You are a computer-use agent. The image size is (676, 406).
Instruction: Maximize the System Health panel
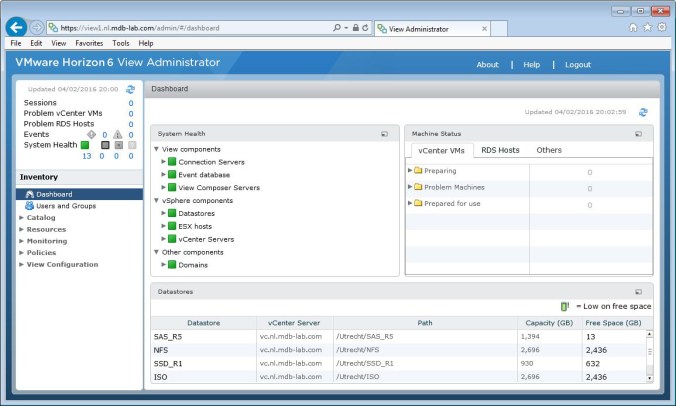pos(384,133)
